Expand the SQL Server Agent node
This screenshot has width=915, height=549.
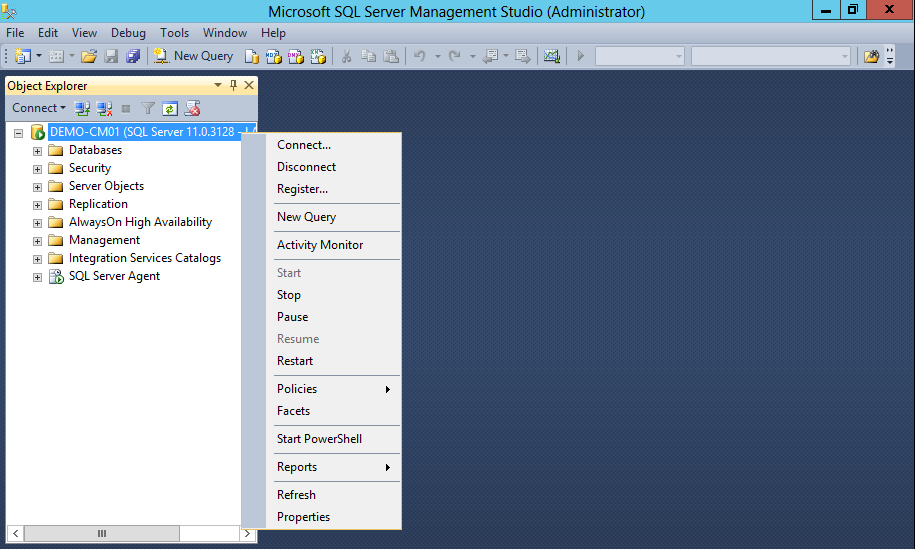pos(38,277)
